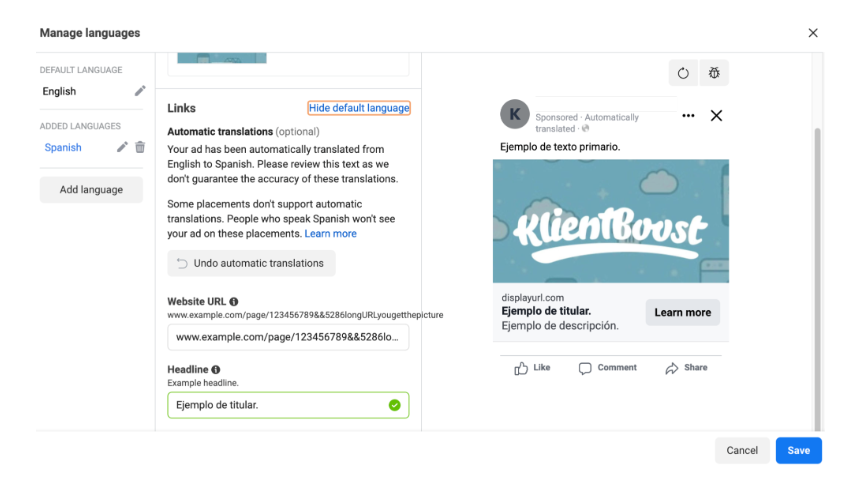This screenshot has width=846, height=480.
Task: Dismiss the ad preview with X
Action: point(716,115)
